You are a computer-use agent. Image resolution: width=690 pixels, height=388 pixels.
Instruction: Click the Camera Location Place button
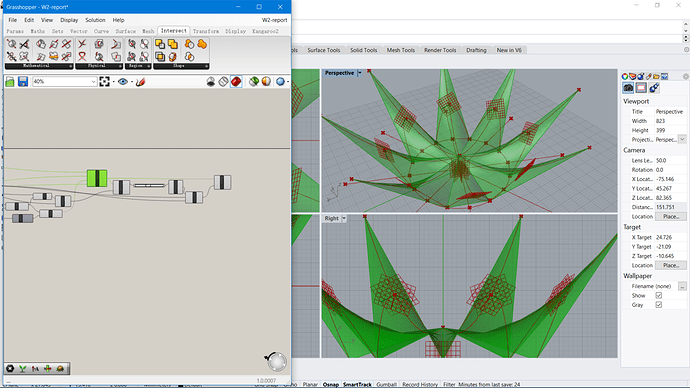click(x=671, y=216)
